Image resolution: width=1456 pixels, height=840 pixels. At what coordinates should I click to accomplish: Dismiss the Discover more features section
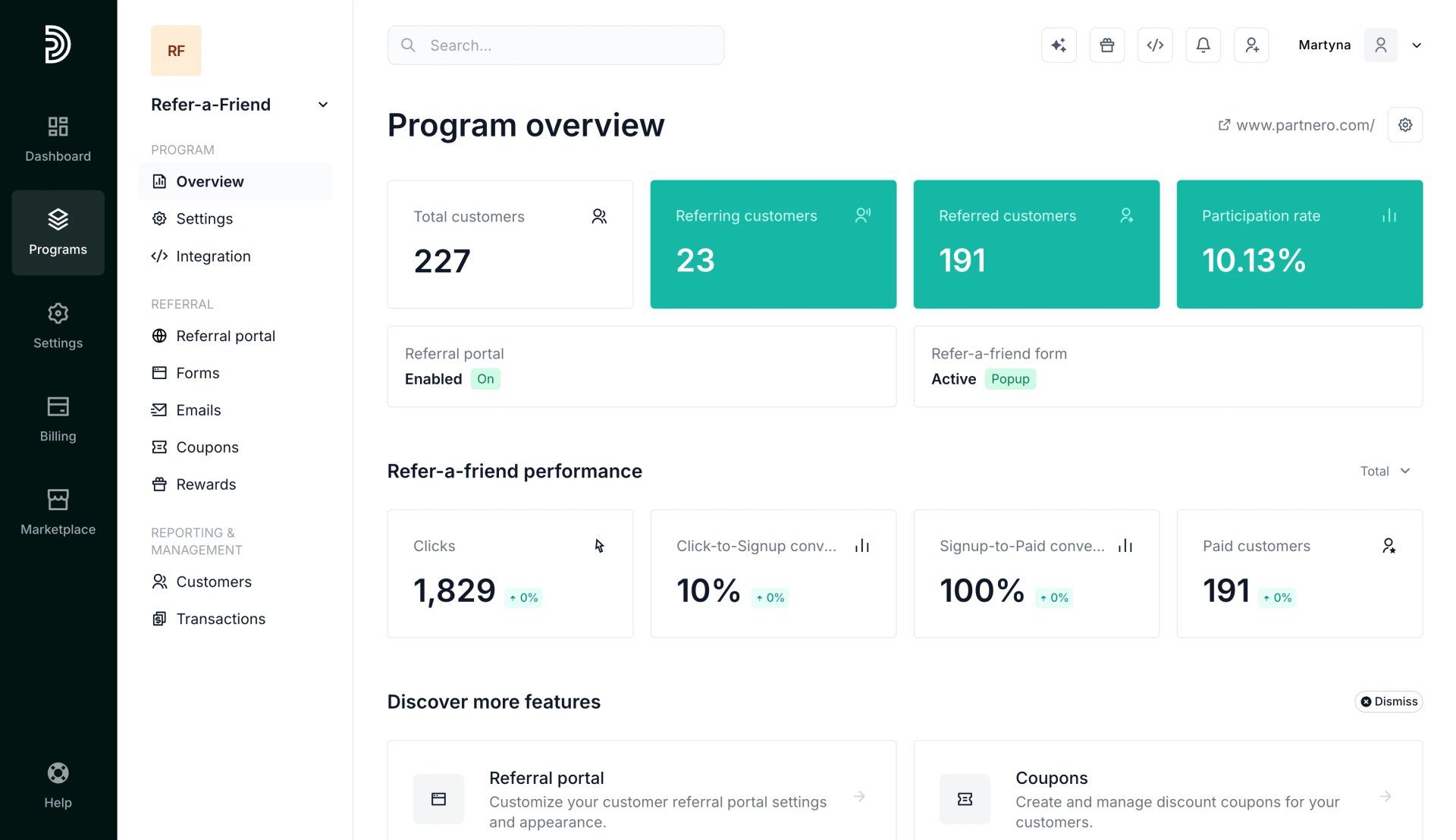tap(1389, 701)
